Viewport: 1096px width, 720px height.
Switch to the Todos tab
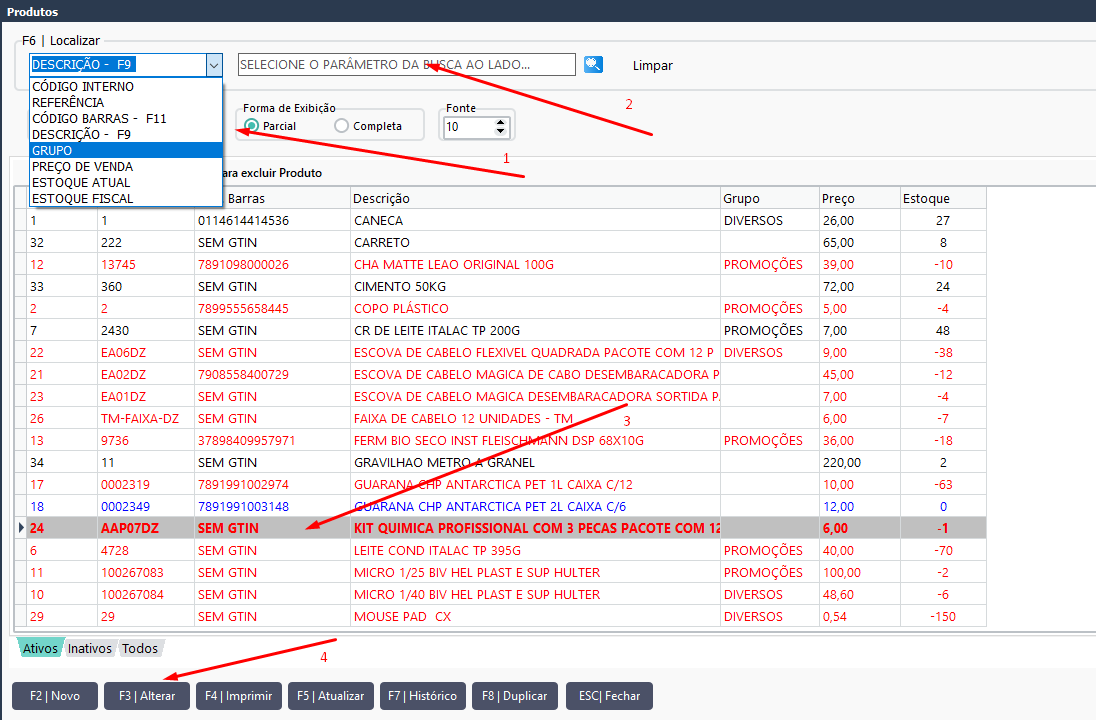tap(140, 649)
